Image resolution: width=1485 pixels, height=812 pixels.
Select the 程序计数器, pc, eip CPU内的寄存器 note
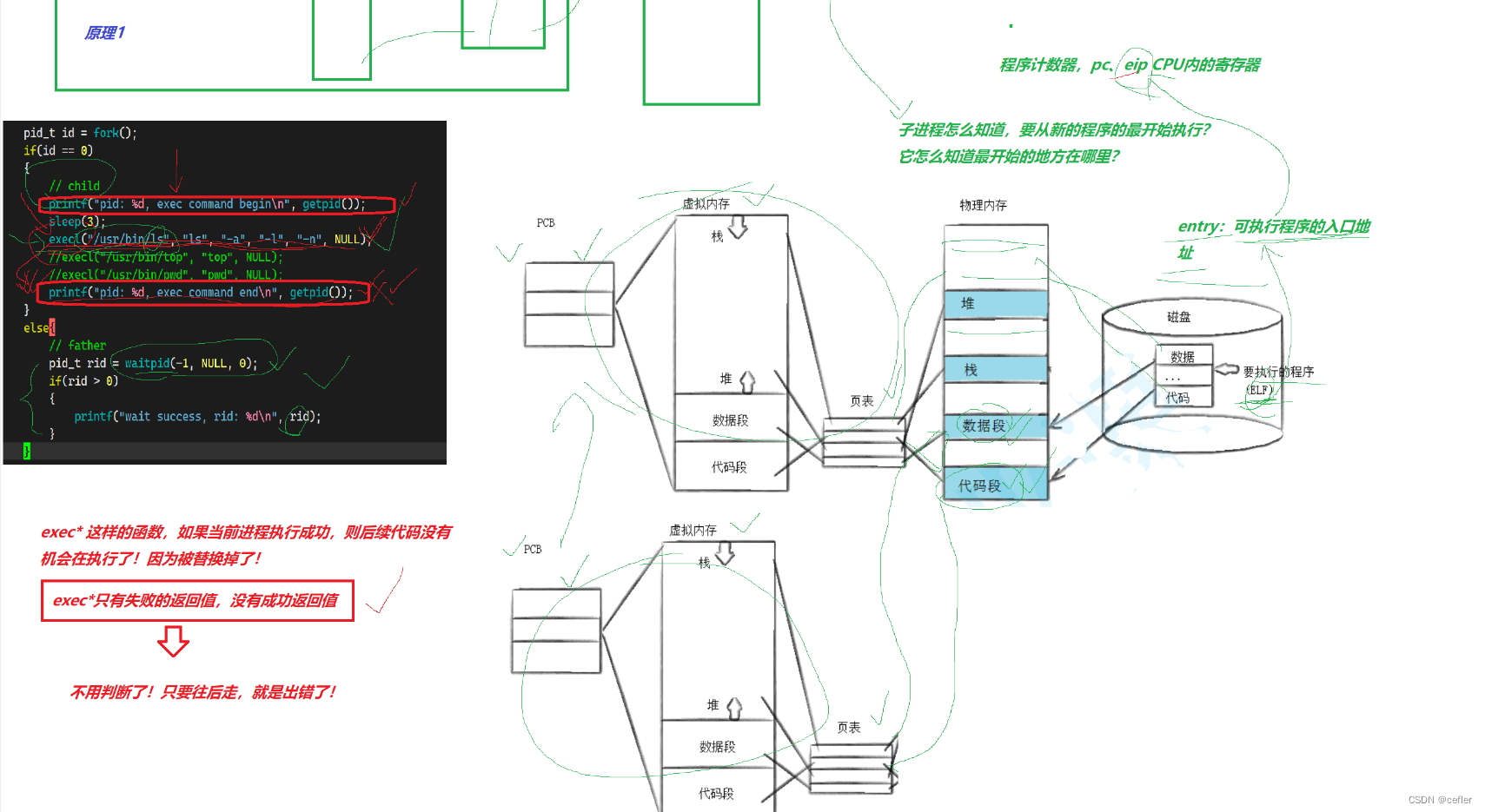coord(1129,65)
